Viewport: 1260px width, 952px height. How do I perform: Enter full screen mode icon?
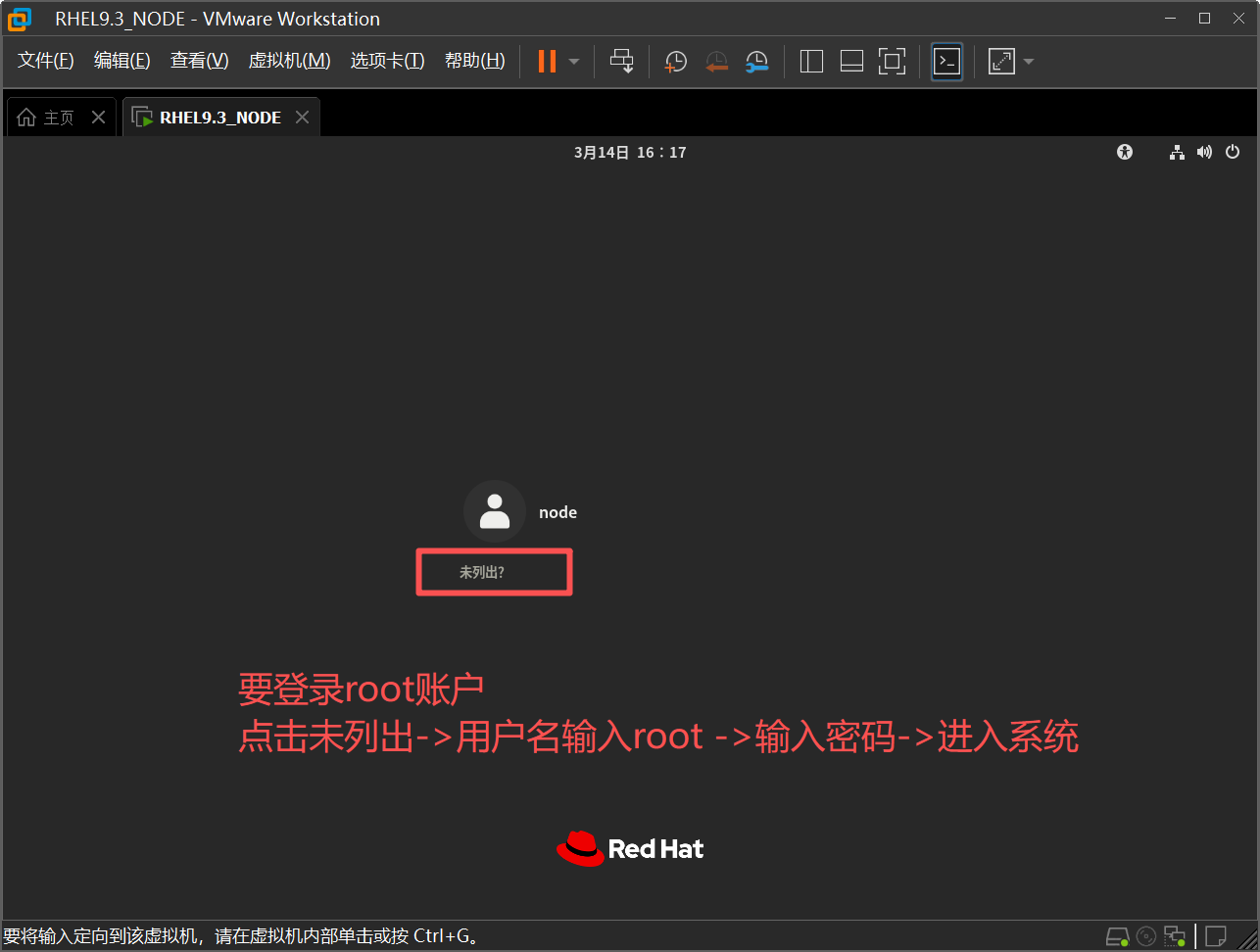(892, 62)
